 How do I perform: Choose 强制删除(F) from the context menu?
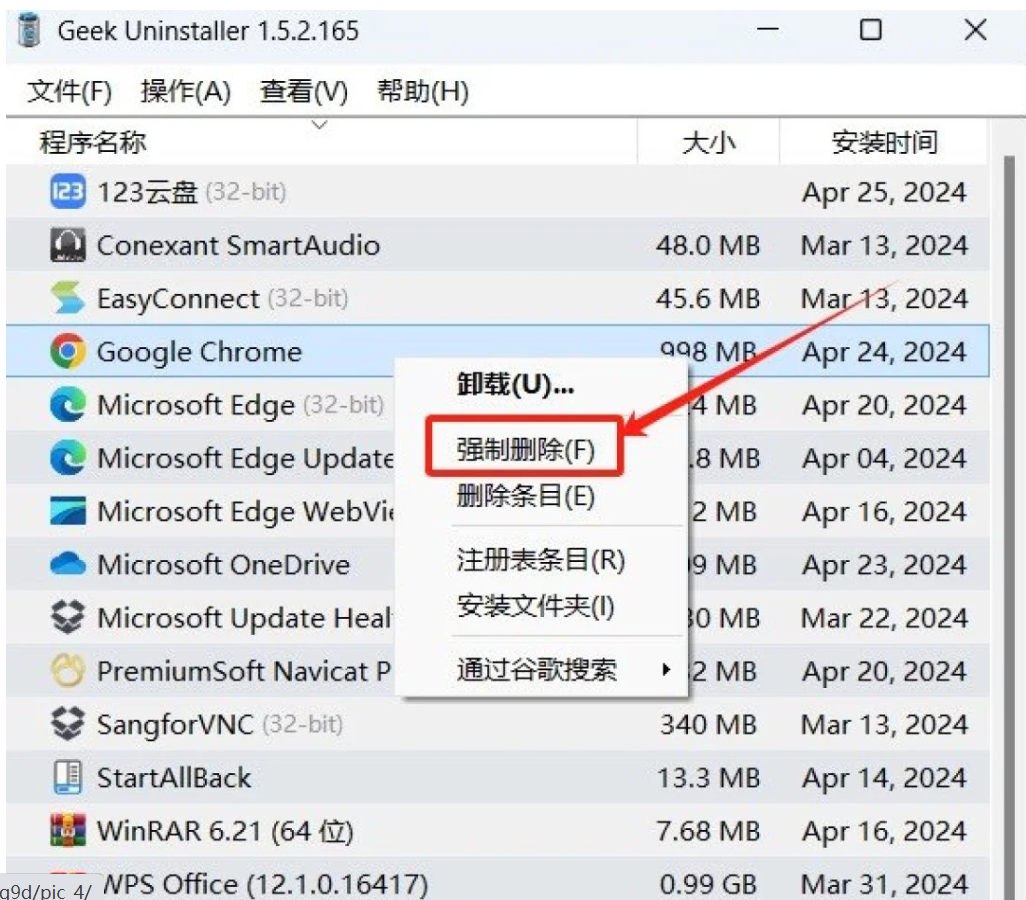[x=525, y=447]
